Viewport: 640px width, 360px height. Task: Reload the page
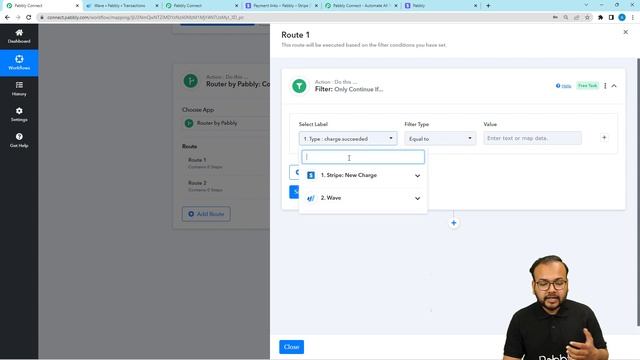29,18
